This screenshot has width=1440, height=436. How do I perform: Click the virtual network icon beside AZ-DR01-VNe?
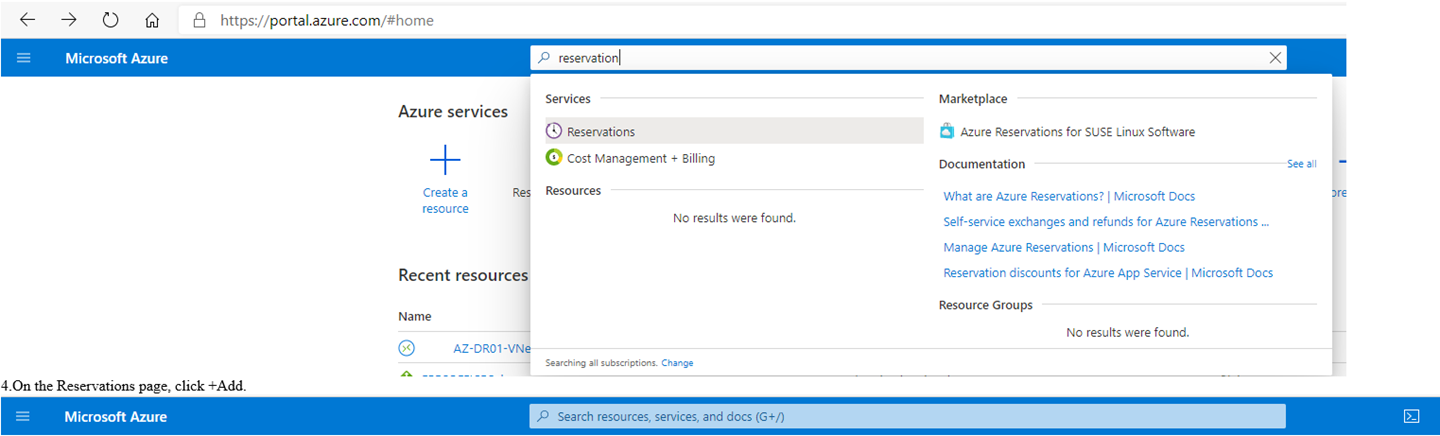(406, 348)
